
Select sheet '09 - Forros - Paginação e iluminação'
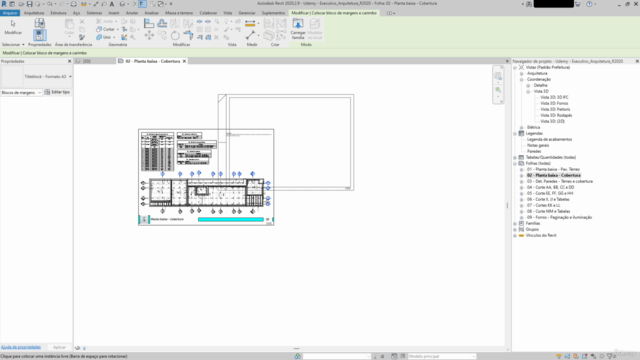point(559,218)
